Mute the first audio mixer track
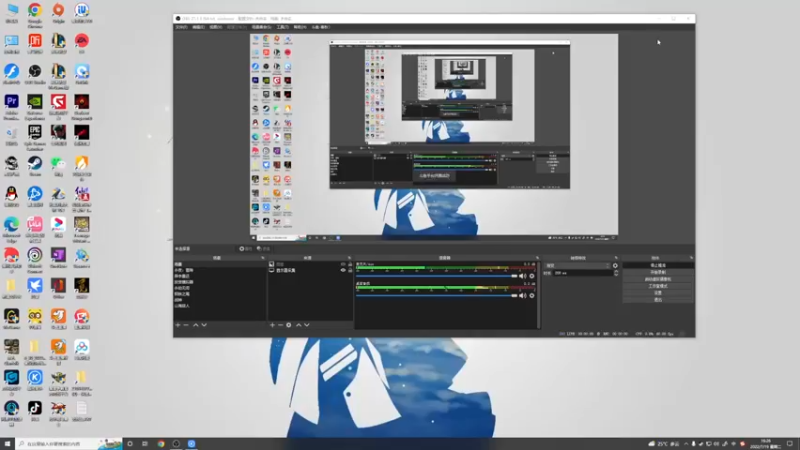This screenshot has width=800, height=450. click(522, 276)
